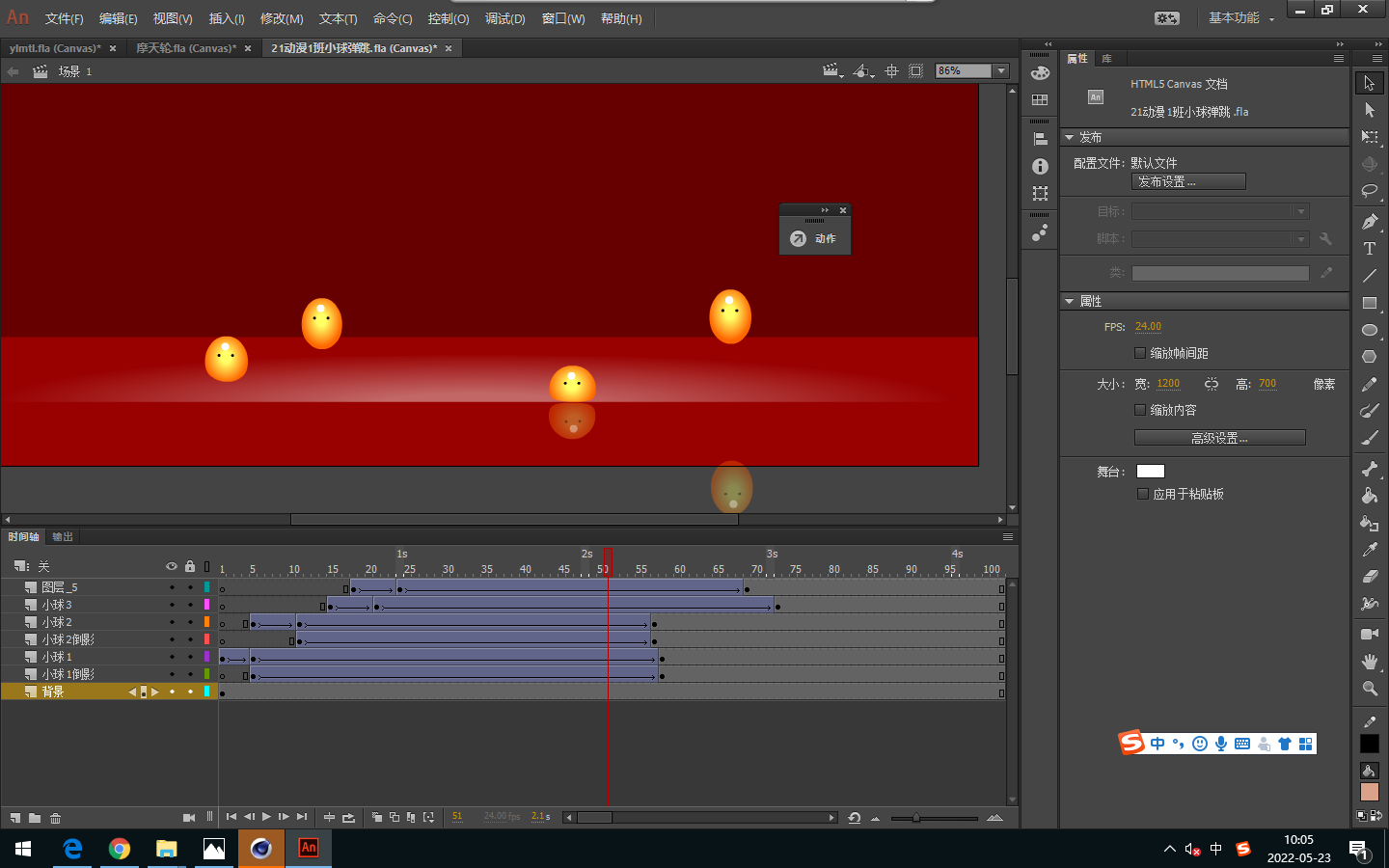Click the white 舞台 color swatch
This screenshot has width=1389, height=868.
[x=1150, y=472]
